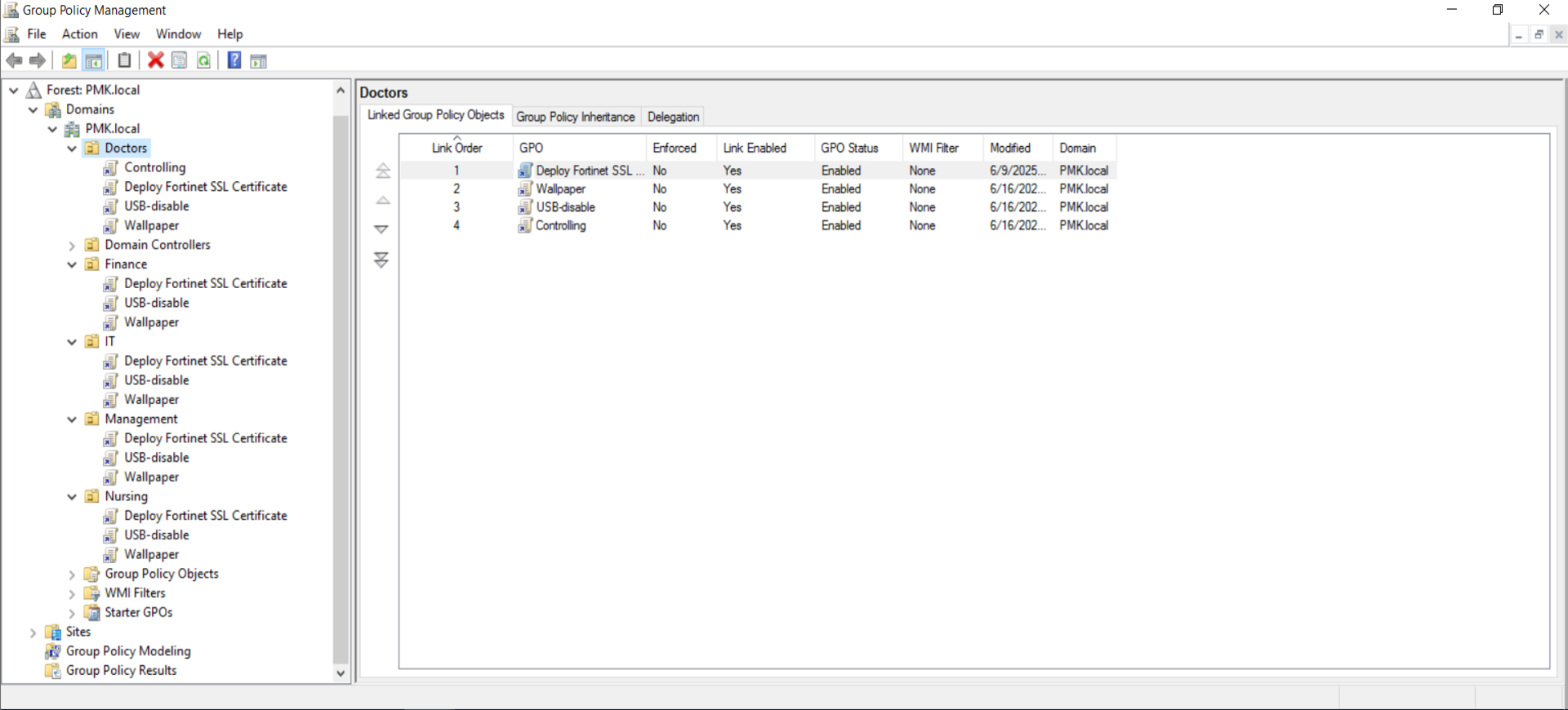Click the Back arrow in the toolbar
Screen dimensions: 1568x710
(x=14, y=60)
